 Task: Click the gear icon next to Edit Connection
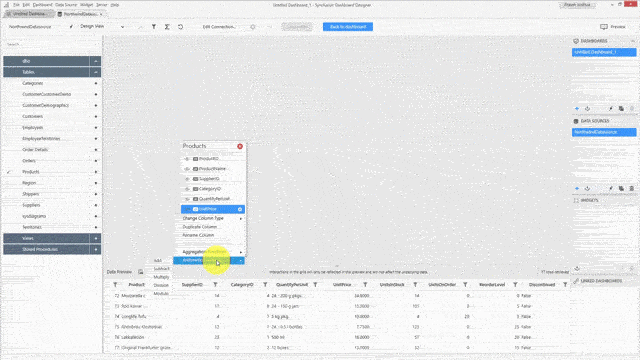click(253, 27)
